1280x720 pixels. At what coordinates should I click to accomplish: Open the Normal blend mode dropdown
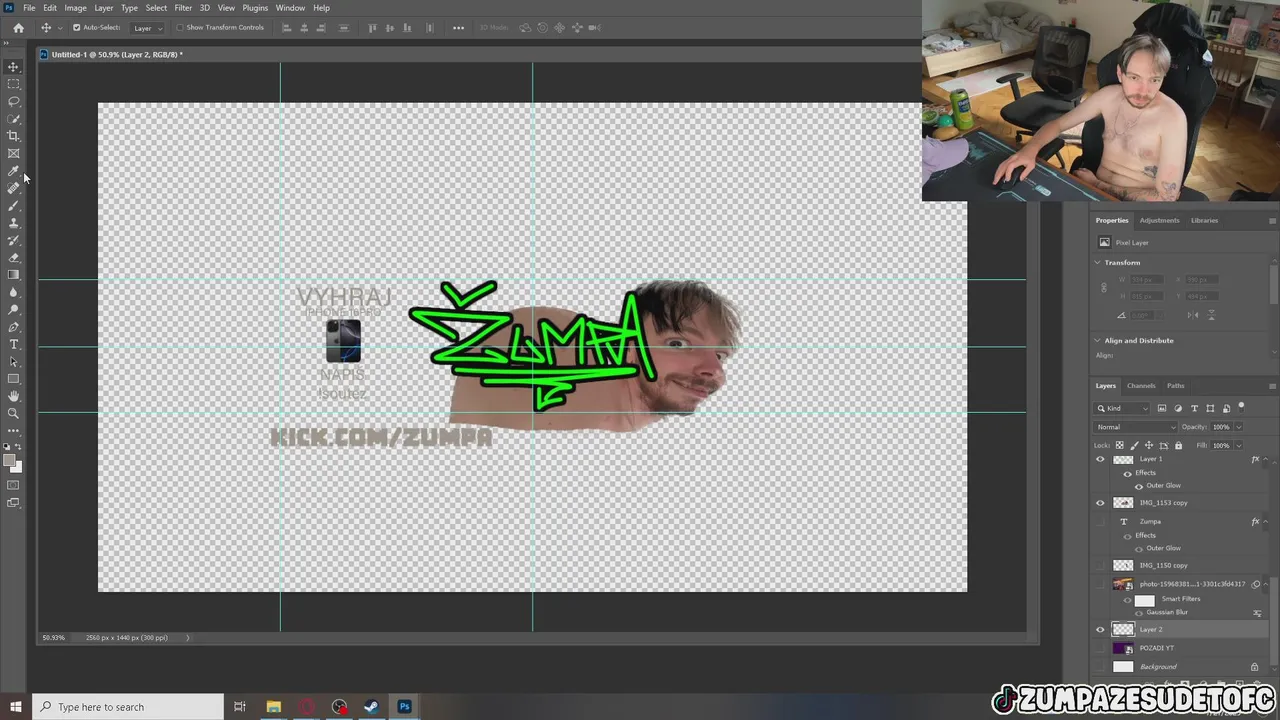1135,427
